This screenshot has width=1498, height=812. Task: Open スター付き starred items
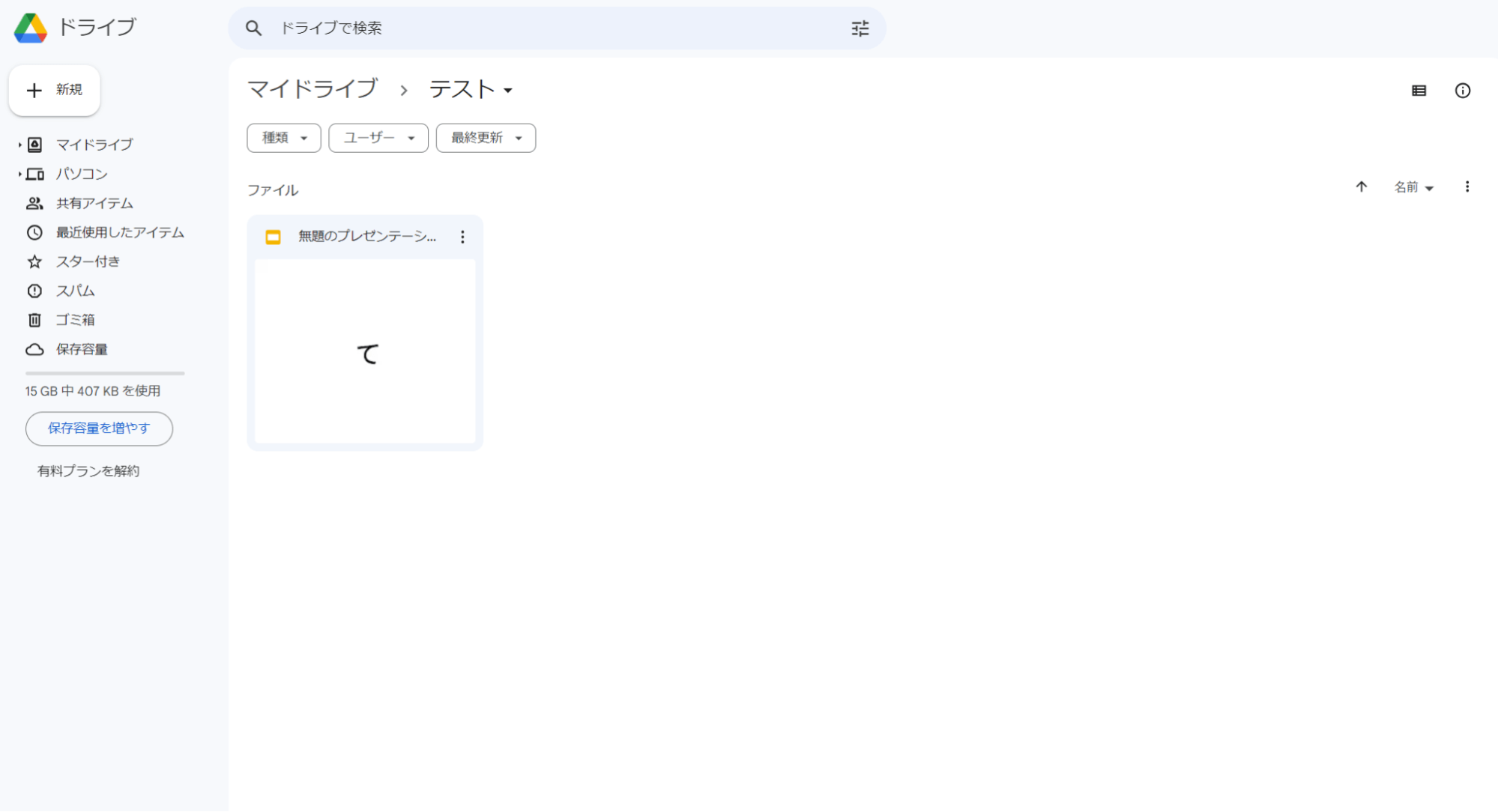87,261
